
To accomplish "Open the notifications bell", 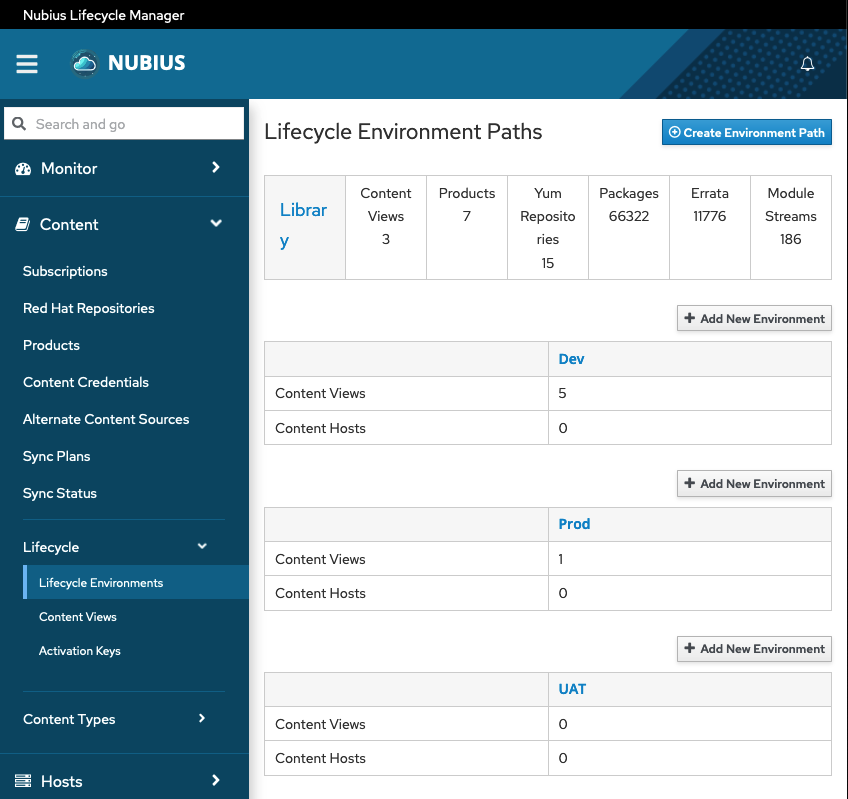I will 807,64.
